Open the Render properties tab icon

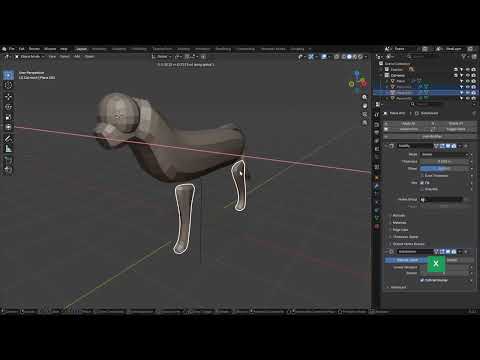pos(377,125)
